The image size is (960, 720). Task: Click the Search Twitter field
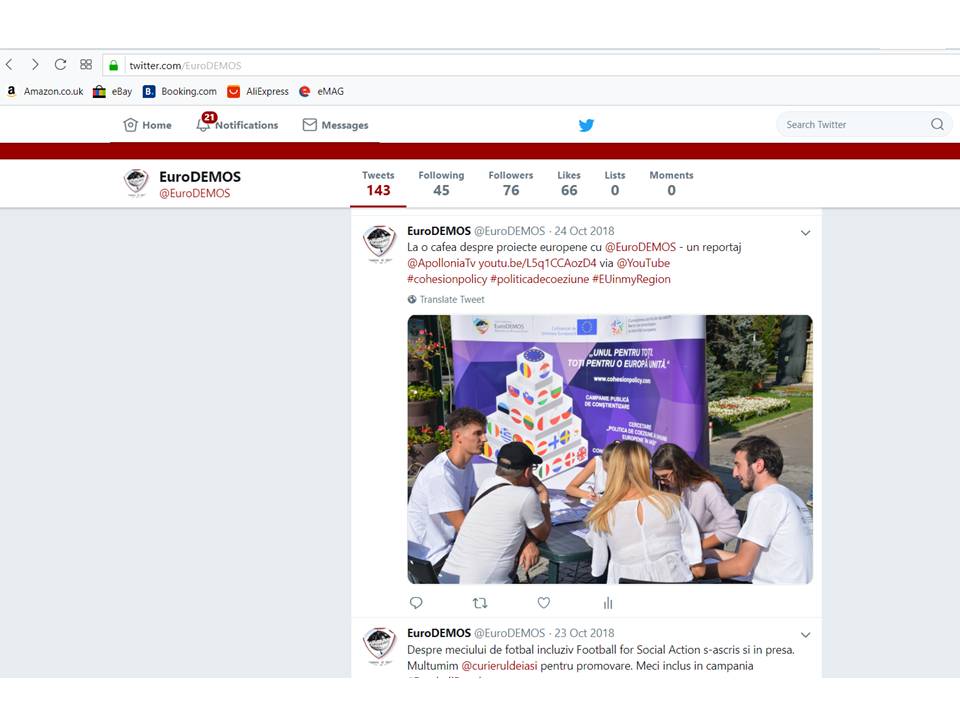864,124
